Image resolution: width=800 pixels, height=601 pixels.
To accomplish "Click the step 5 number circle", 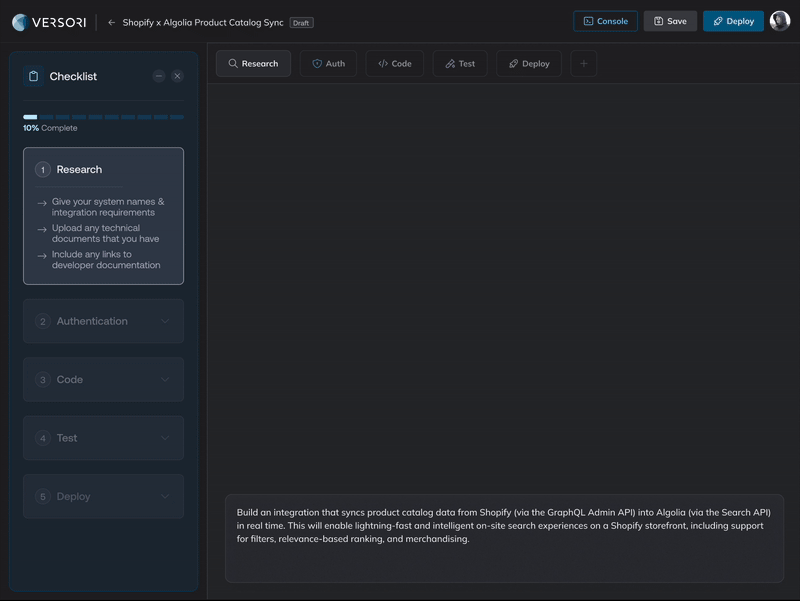I will click(x=43, y=496).
